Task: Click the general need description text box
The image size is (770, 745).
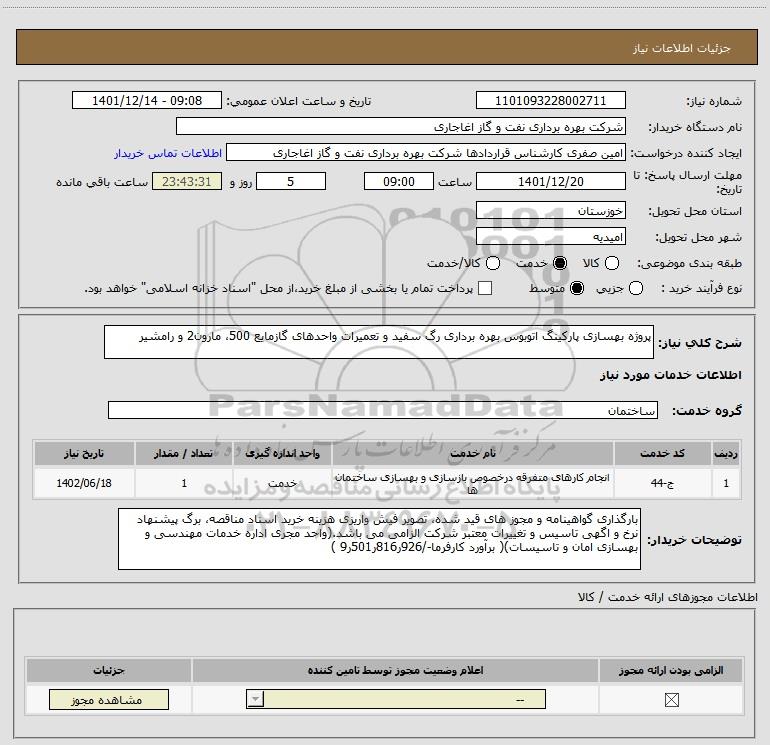Action: click(379, 342)
